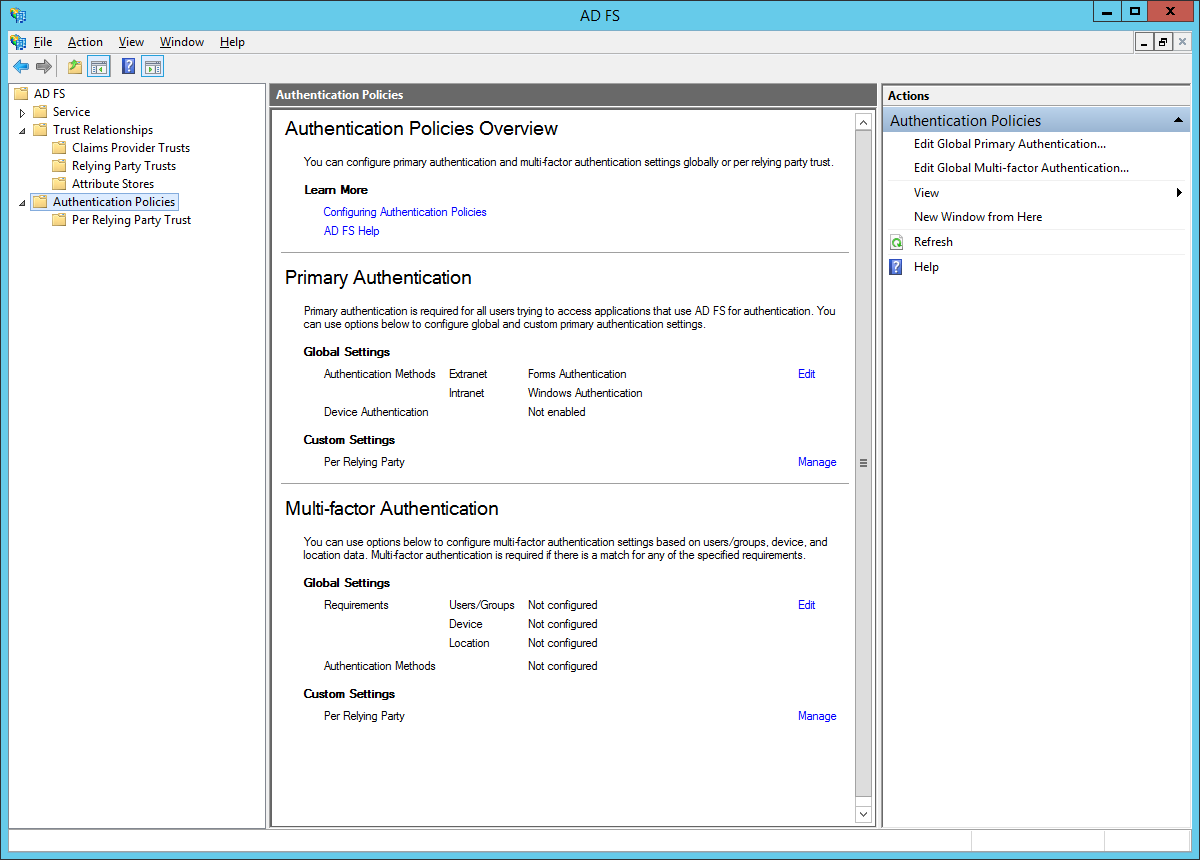Viewport: 1200px width, 860px height.
Task: Open the AD FS Help link
Action: 351,231
